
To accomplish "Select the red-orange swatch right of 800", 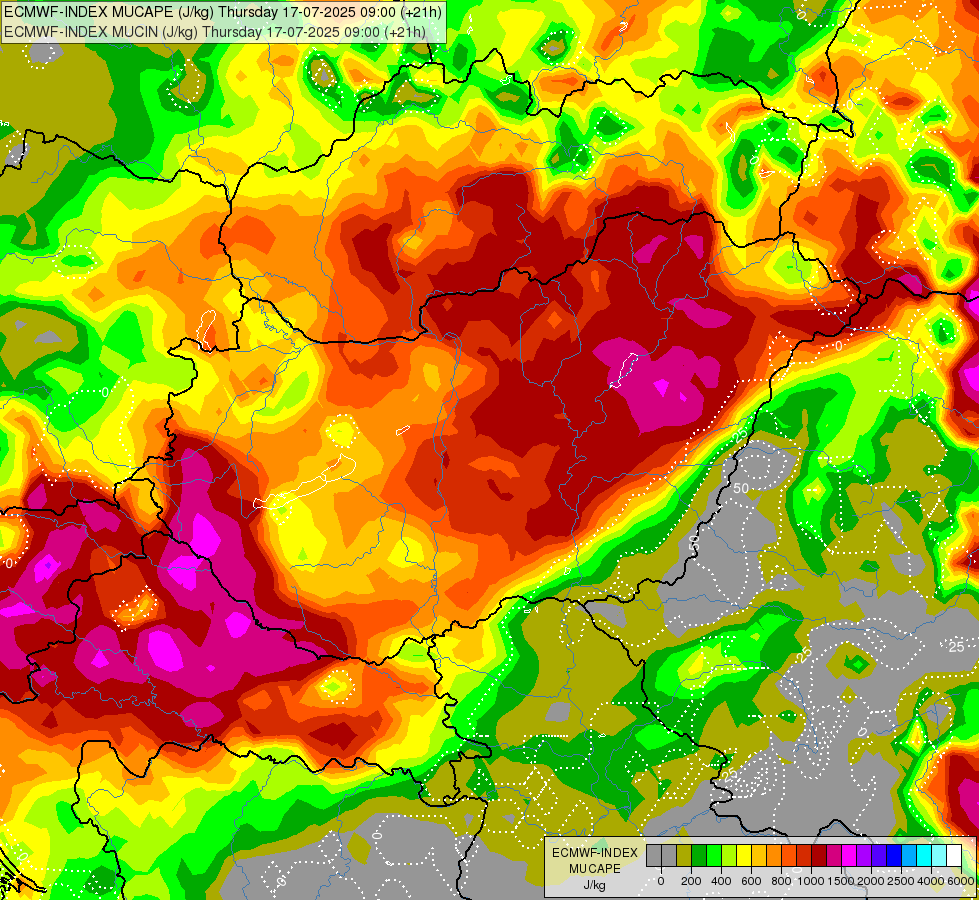I will point(789,855).
